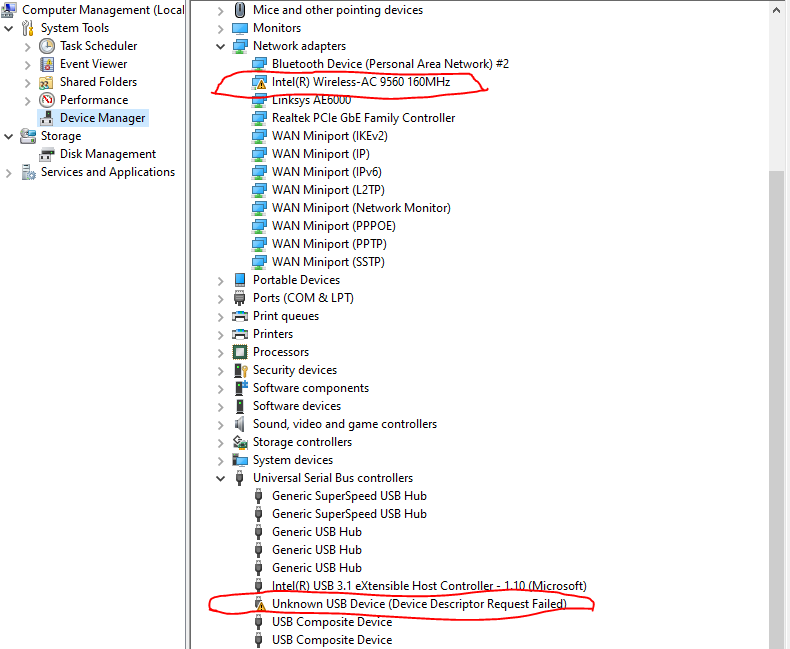Click the Event Viewer icon

[x=47, y=64]
